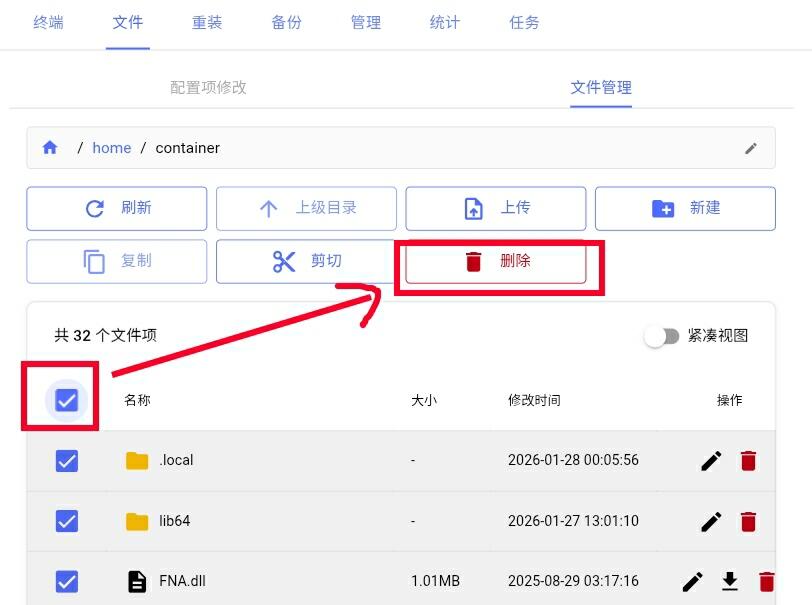The image size is (812, 605).
Task: Click the date 2025-08-29 03:17:16
Action: (573, 581)
